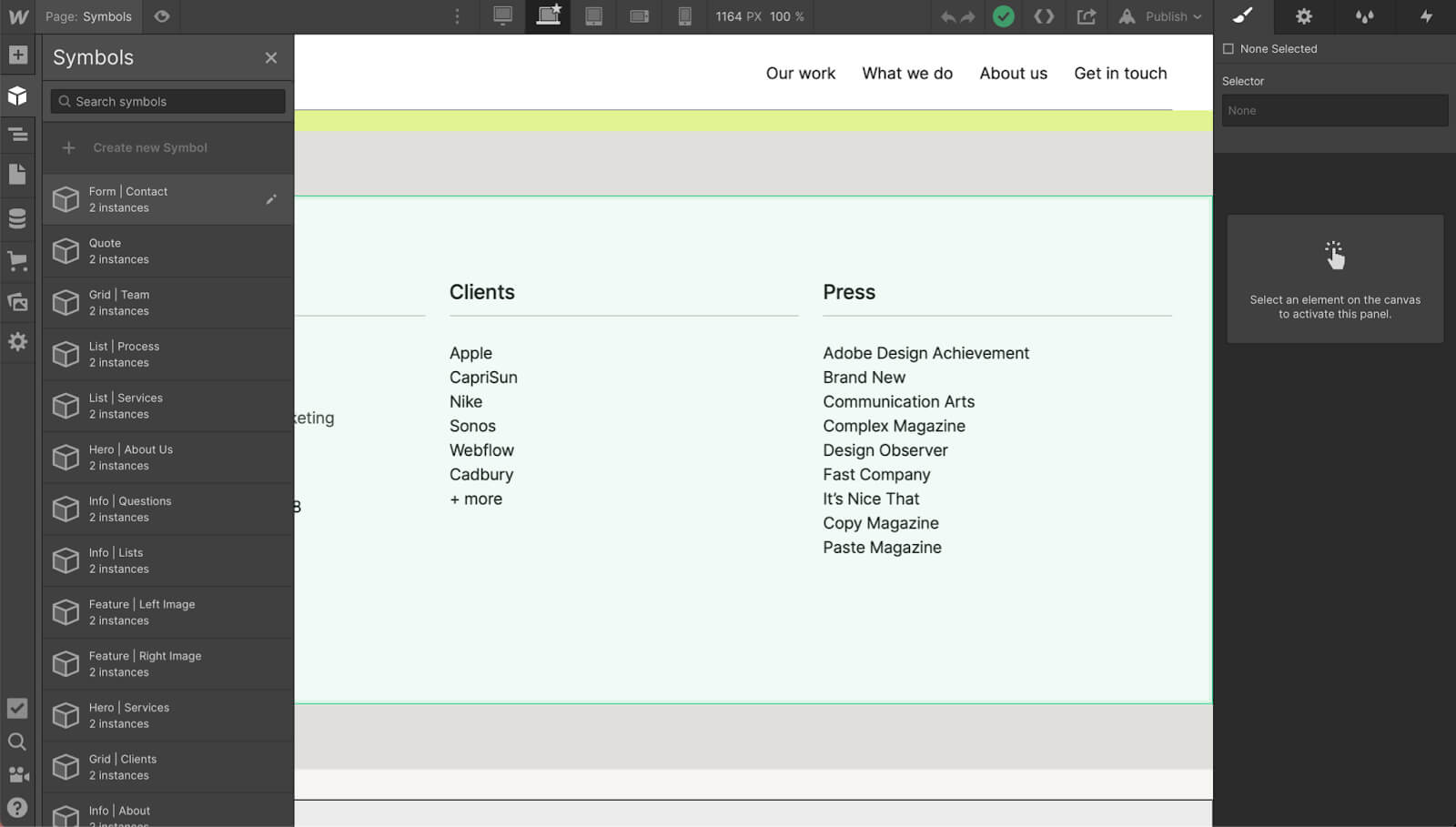Click the Clients heading on canvas

pyautogui.click(x=481, y=292)
